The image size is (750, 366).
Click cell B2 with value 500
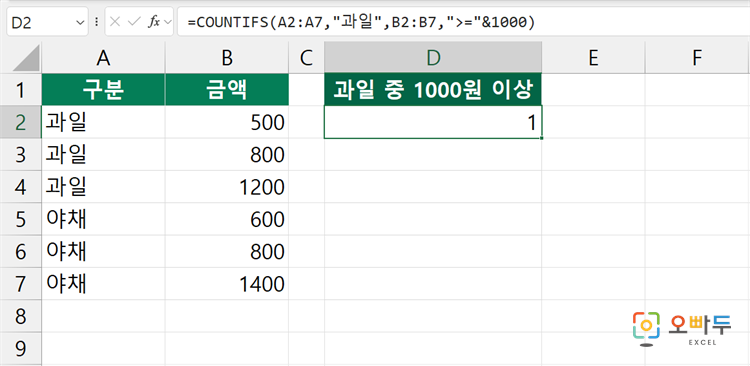(227, 122)
